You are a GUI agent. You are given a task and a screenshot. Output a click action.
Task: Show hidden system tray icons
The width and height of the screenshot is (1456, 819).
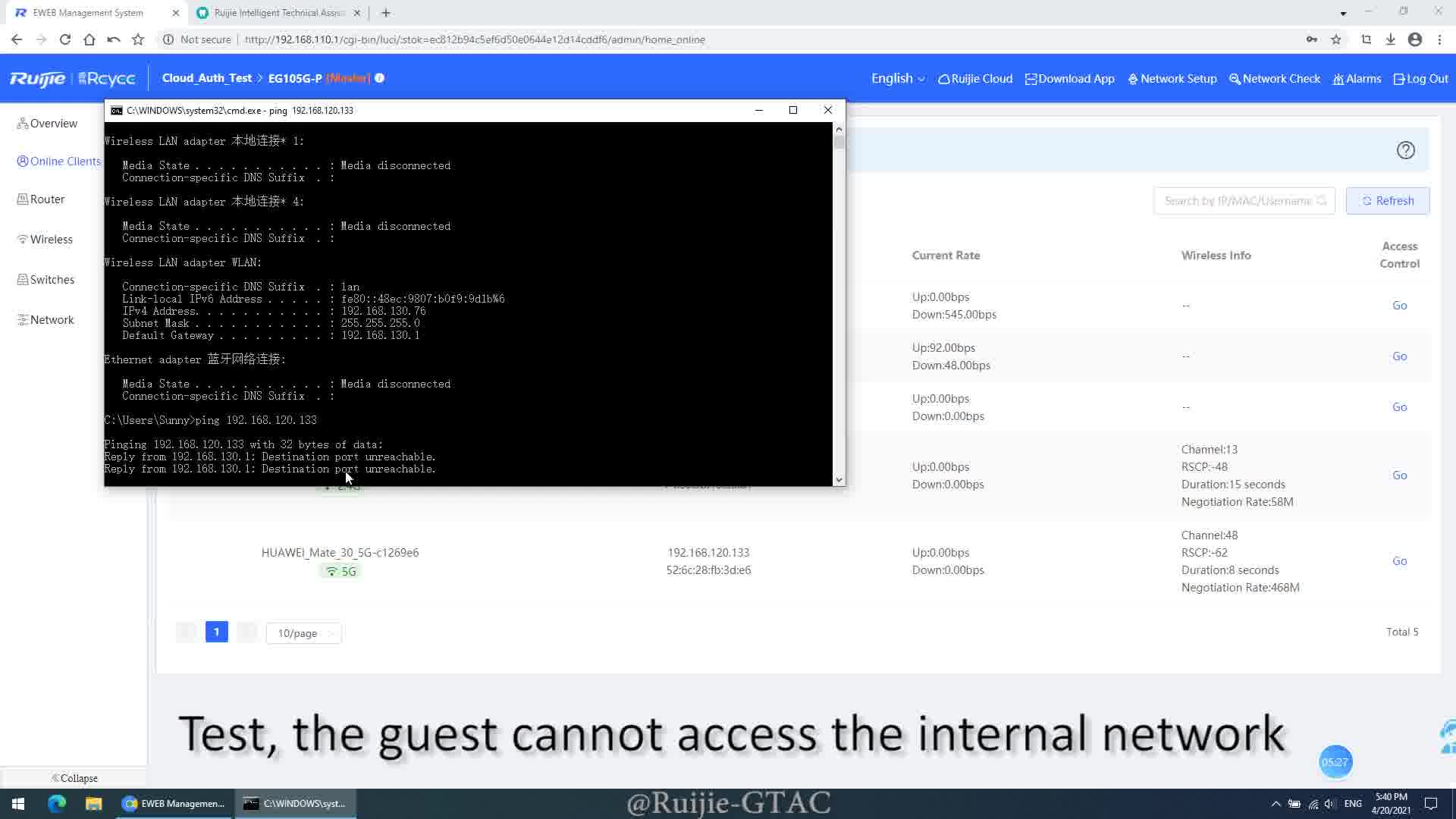click(x=1276, y=804)
